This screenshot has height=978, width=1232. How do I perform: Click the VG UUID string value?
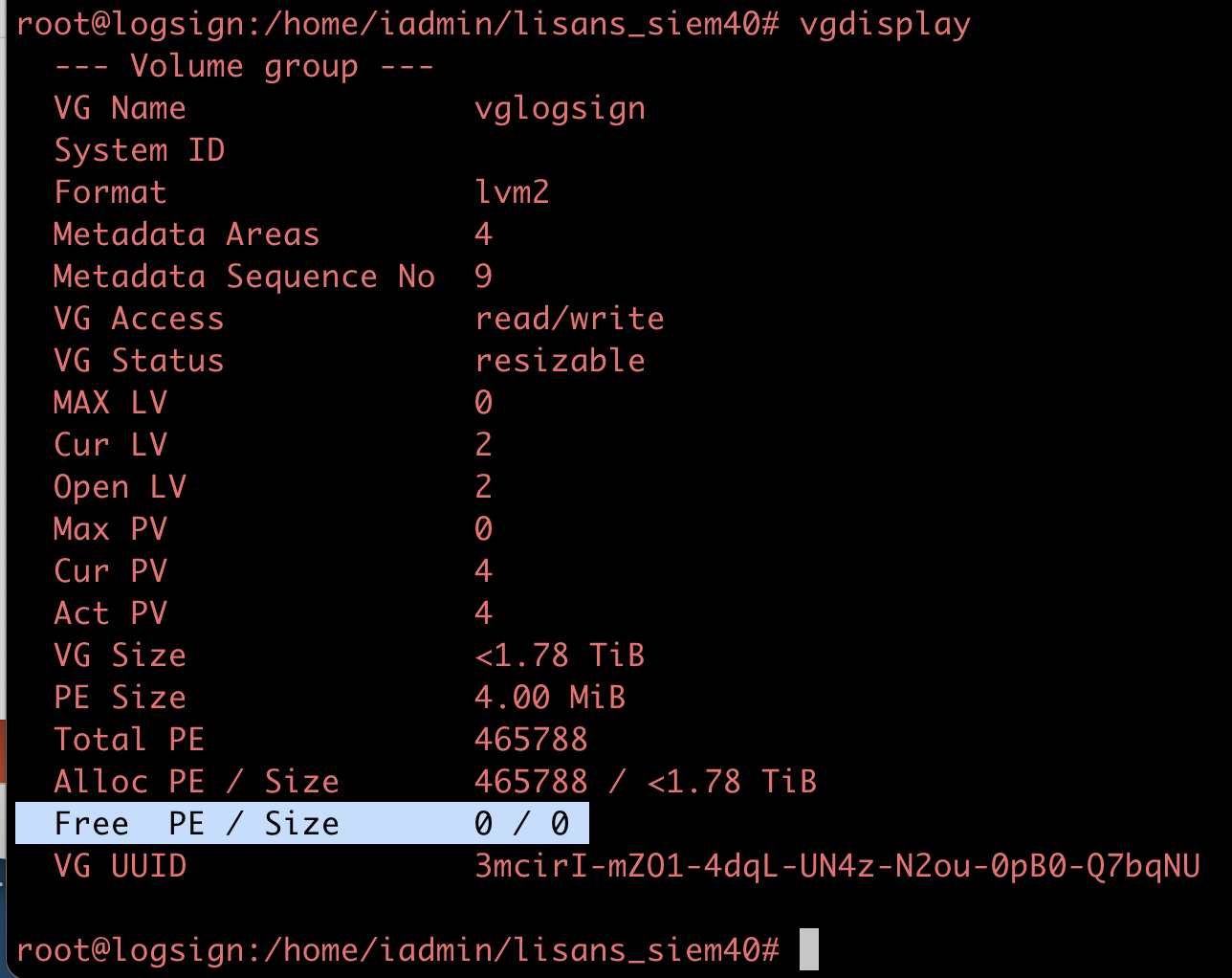837,866
